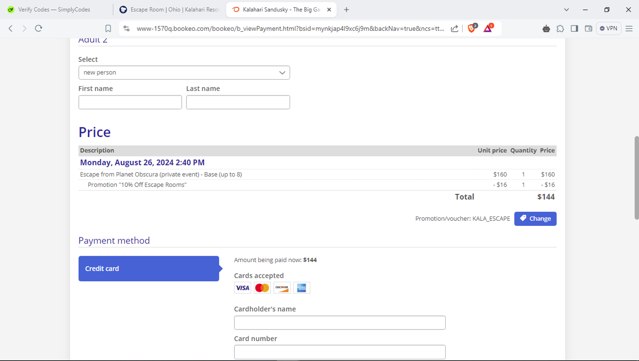Click the Visa card logo
The height and width of the screenshot is (361, 639).
point(242,288)
